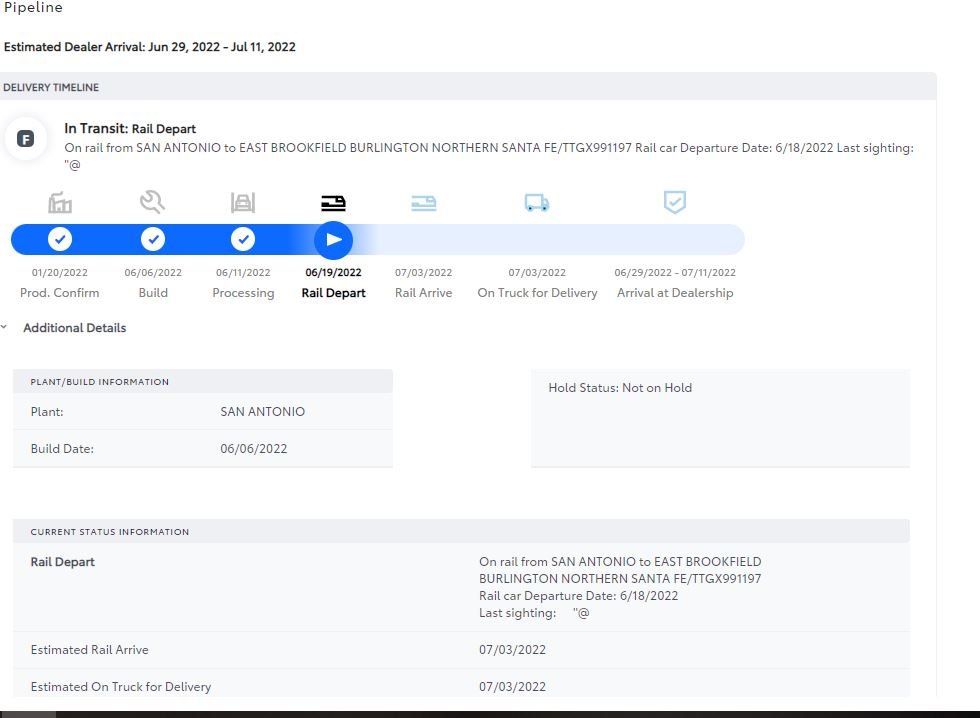Click the CURRENT STATUS INFORMATION header
The height and width of the screenshot is (718, 980).
click(109, 532)
